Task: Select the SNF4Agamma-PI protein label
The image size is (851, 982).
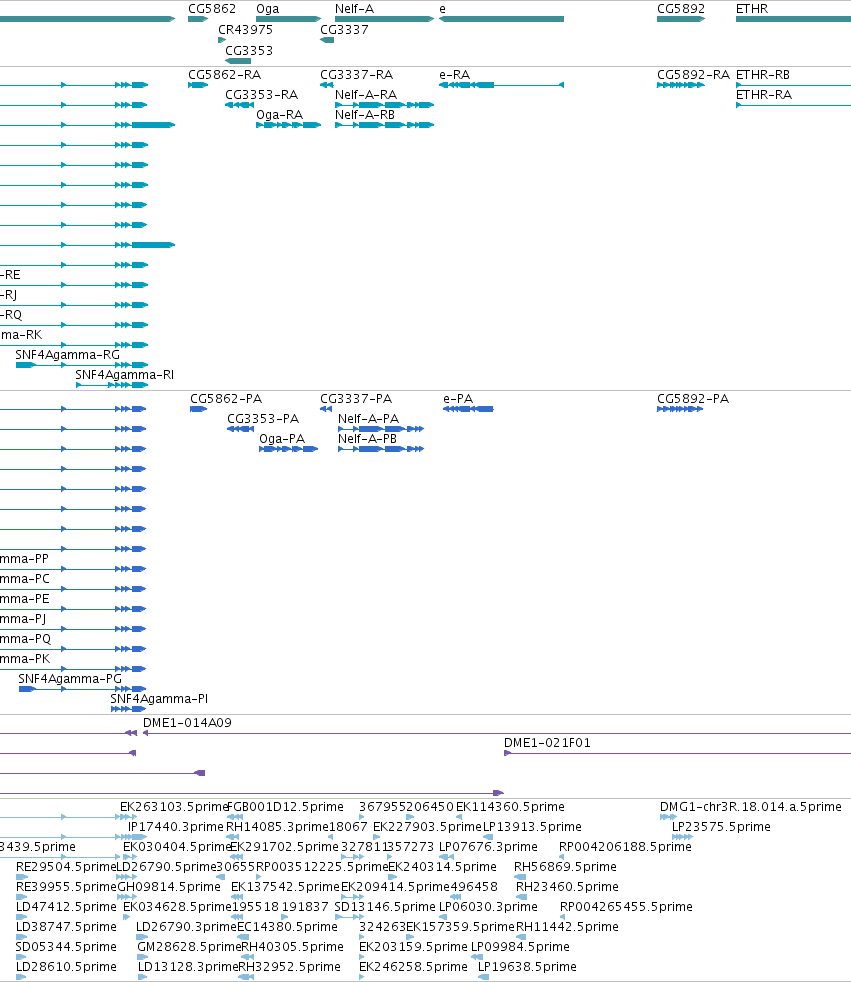Action: click(x=159, y=698)
